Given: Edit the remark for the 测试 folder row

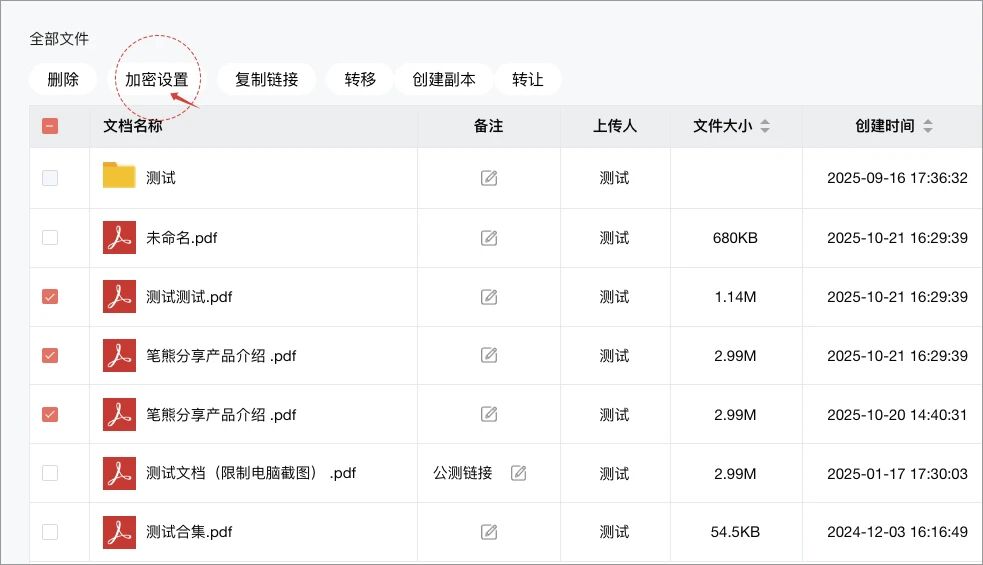Looking at the screenshot, I should point(489,178).
